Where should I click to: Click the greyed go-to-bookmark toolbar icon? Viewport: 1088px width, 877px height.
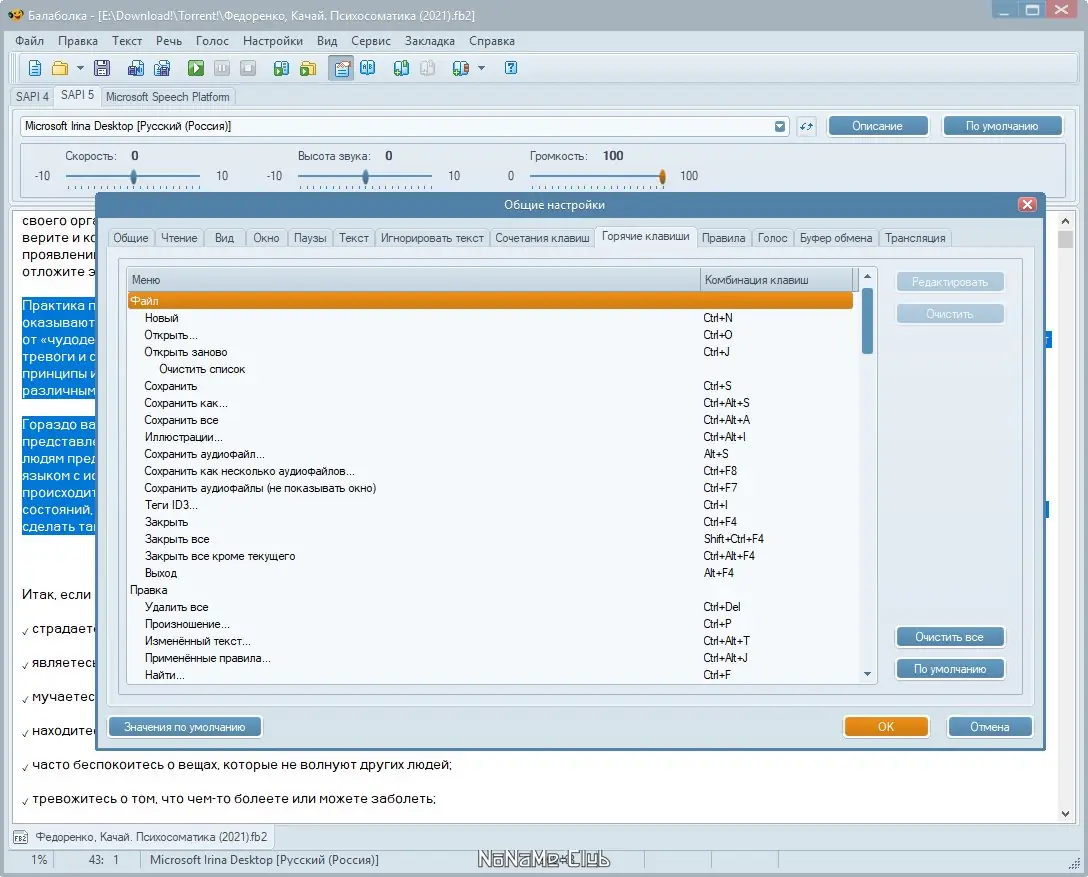(x=427, y=68)
